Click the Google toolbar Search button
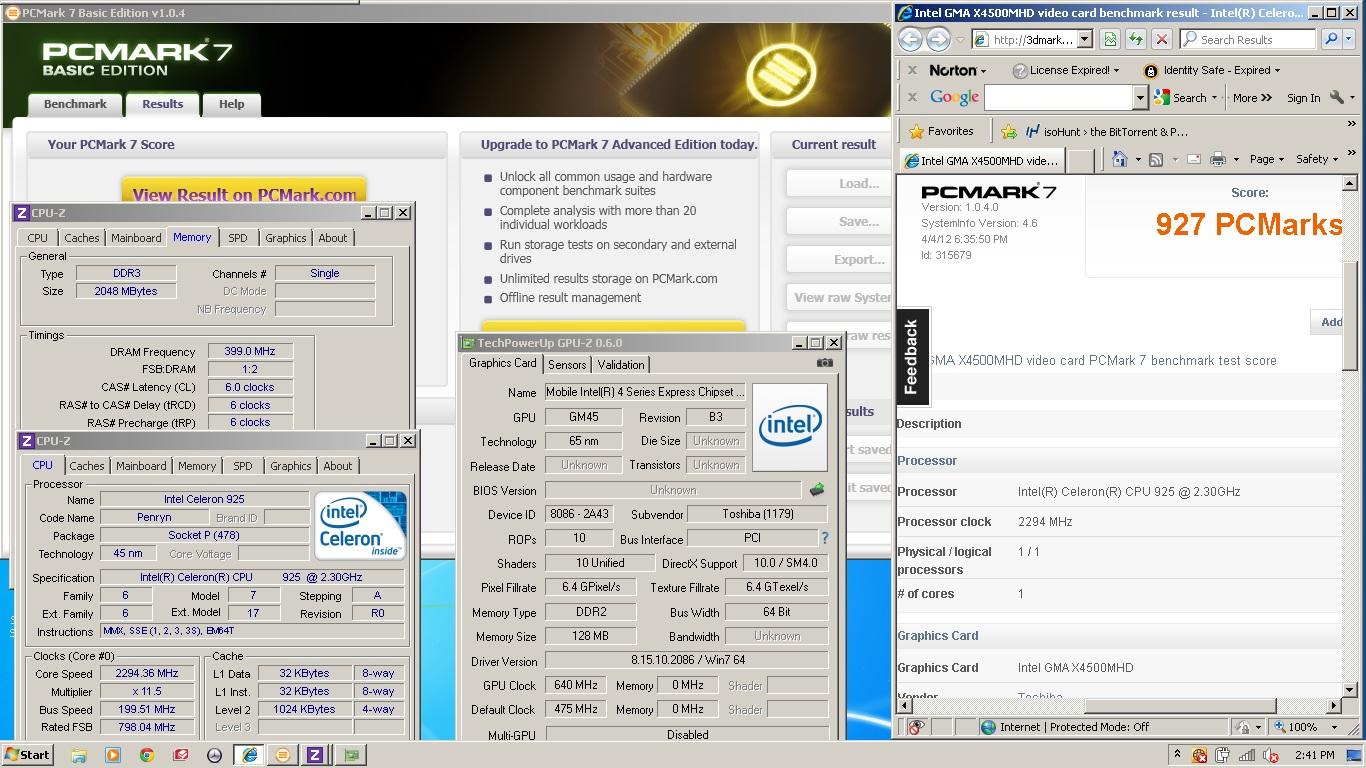The height and width of the screenshot is (768, 1366). [1185, 98]
